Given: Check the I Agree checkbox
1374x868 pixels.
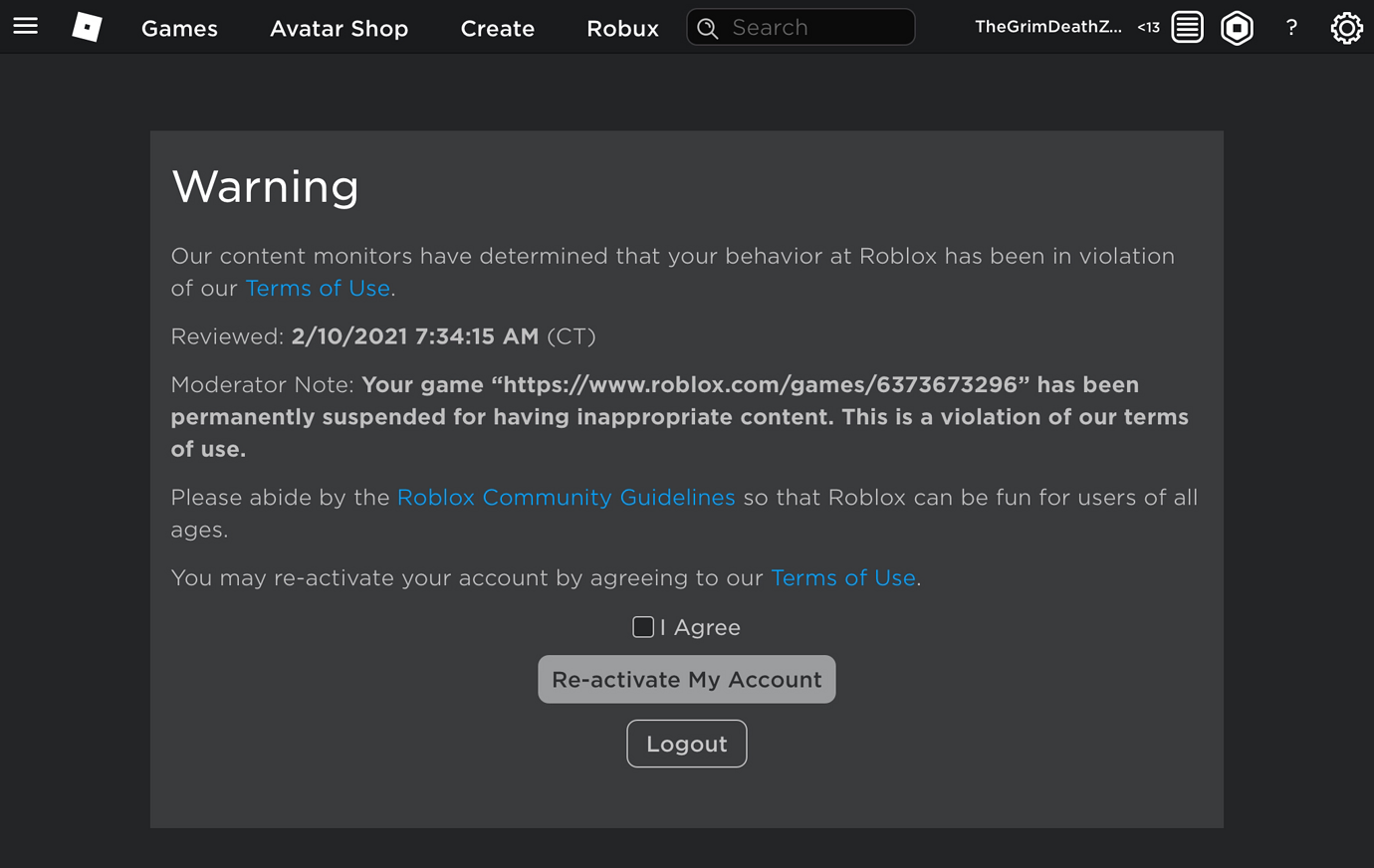Looking at the screenshot, I should coord(642,626).
